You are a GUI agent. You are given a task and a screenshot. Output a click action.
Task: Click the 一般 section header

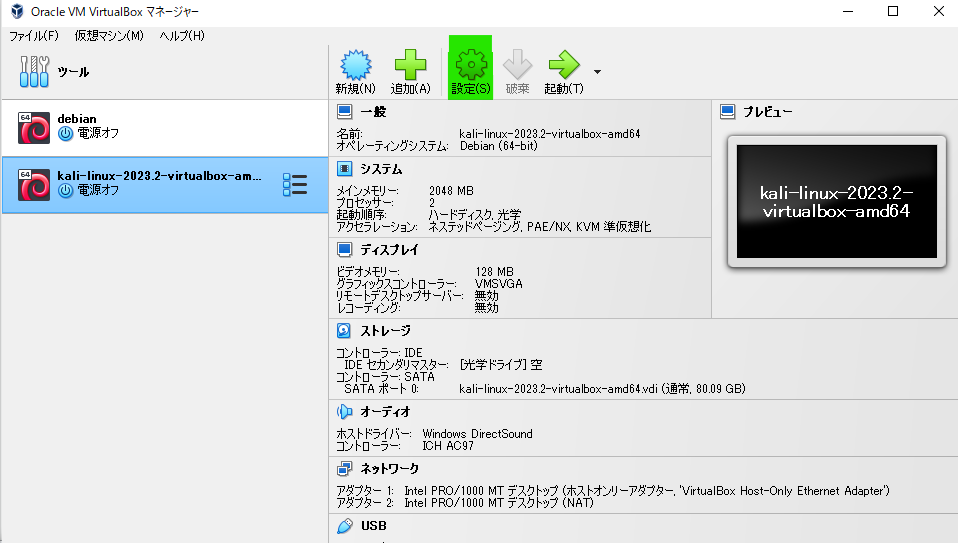coord(373,112)
